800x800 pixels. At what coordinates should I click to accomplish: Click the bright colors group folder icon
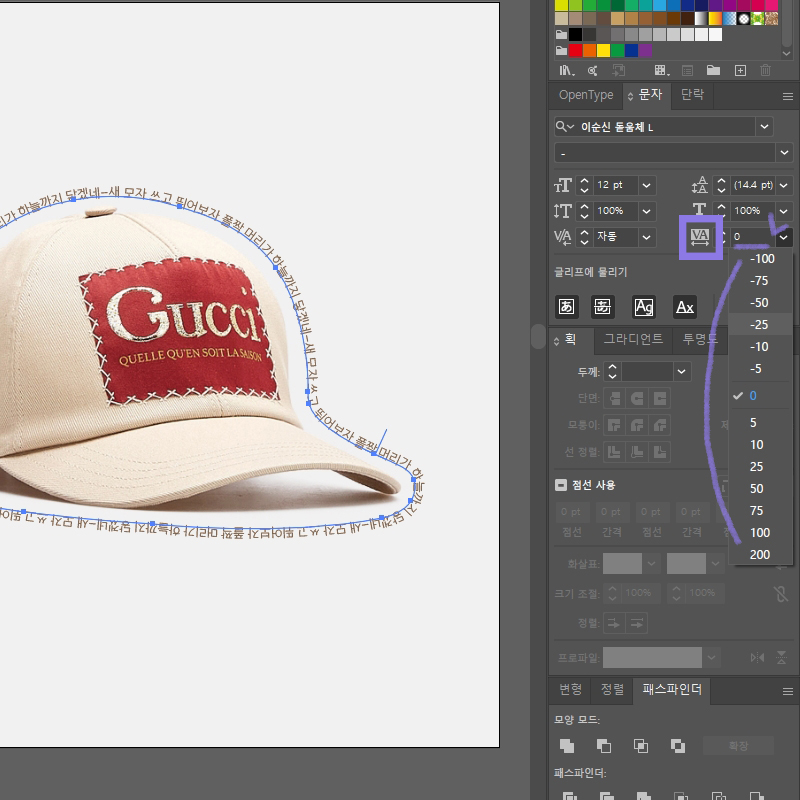pos(561,51)
